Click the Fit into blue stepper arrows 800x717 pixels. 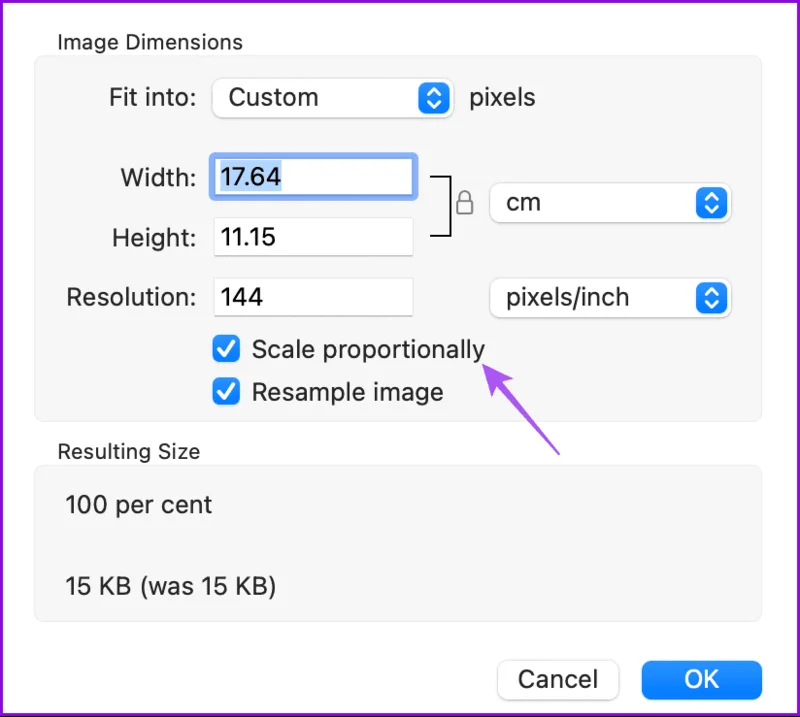(x=434, y=98)
